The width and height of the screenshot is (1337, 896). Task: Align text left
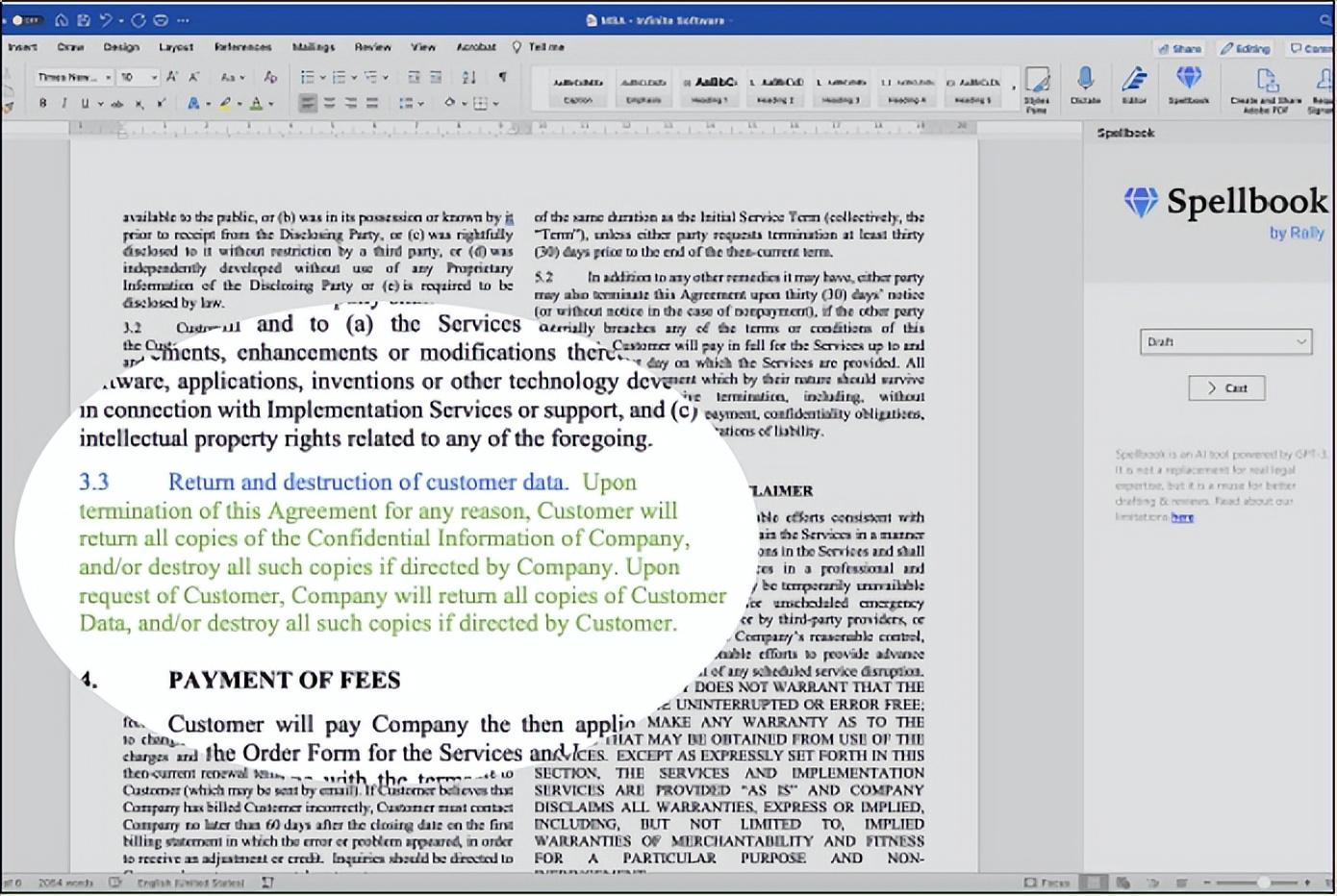pyautogui.click(x=307, y=103)
